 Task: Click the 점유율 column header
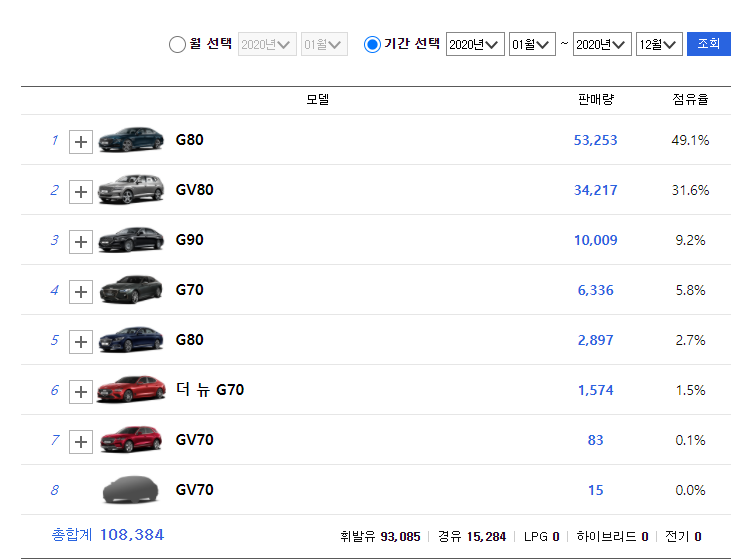(690, 100)
